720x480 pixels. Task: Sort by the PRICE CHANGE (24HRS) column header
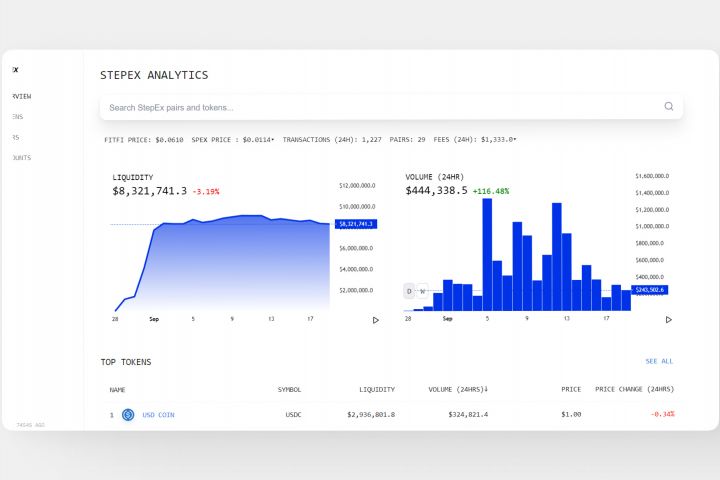click(x=635, y=389)
